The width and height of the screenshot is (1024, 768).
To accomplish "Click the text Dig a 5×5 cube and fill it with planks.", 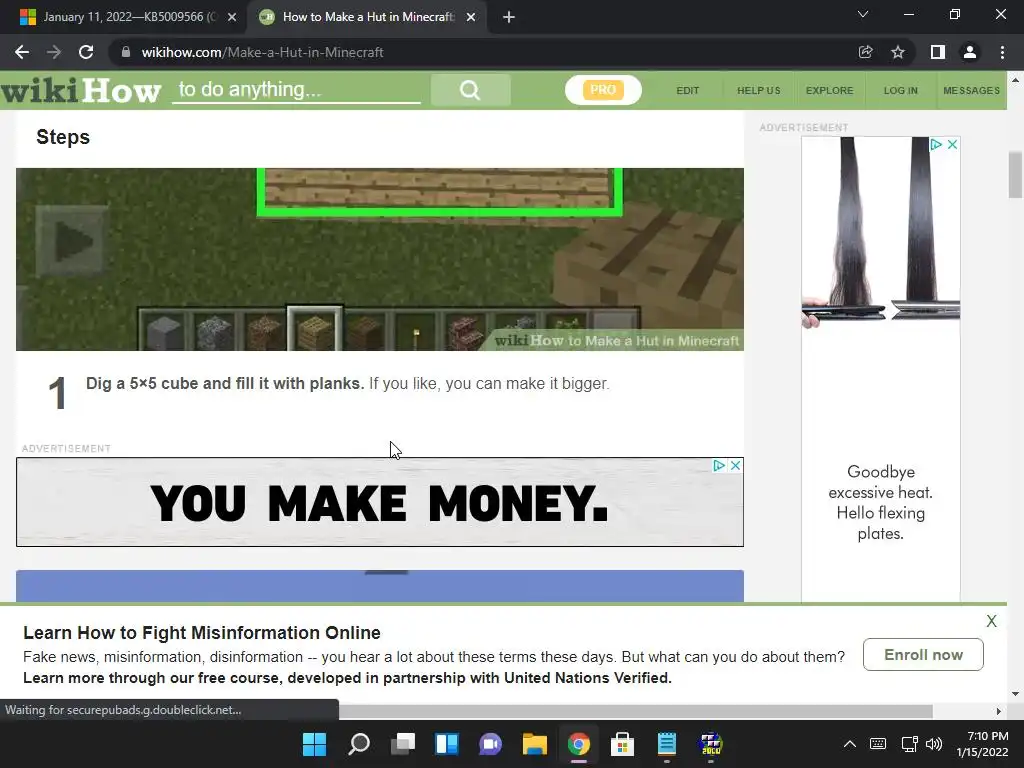I will (x=225, y=383).
